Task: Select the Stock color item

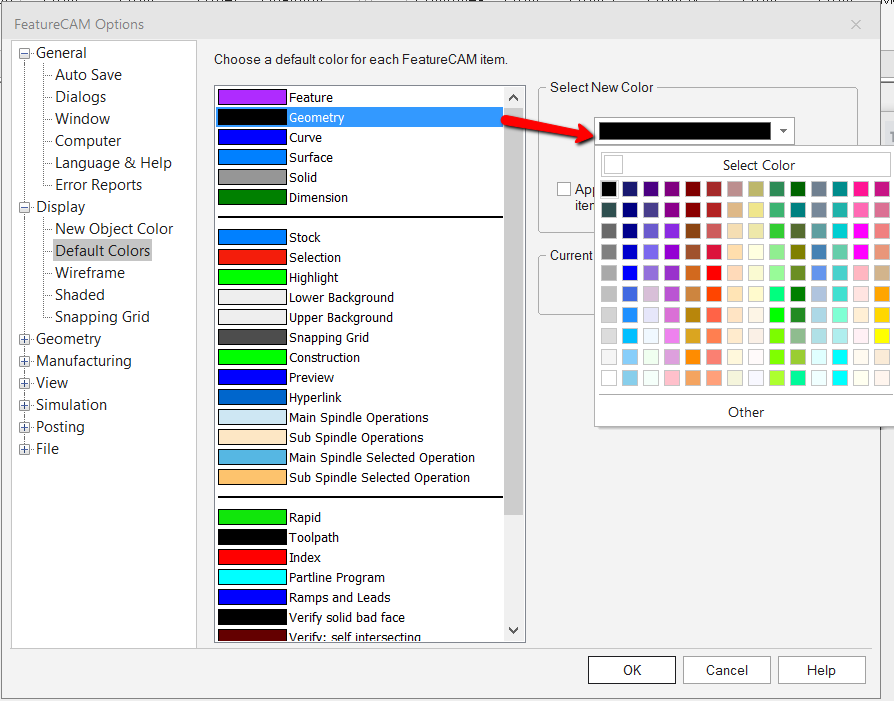Action: (360, 237)
